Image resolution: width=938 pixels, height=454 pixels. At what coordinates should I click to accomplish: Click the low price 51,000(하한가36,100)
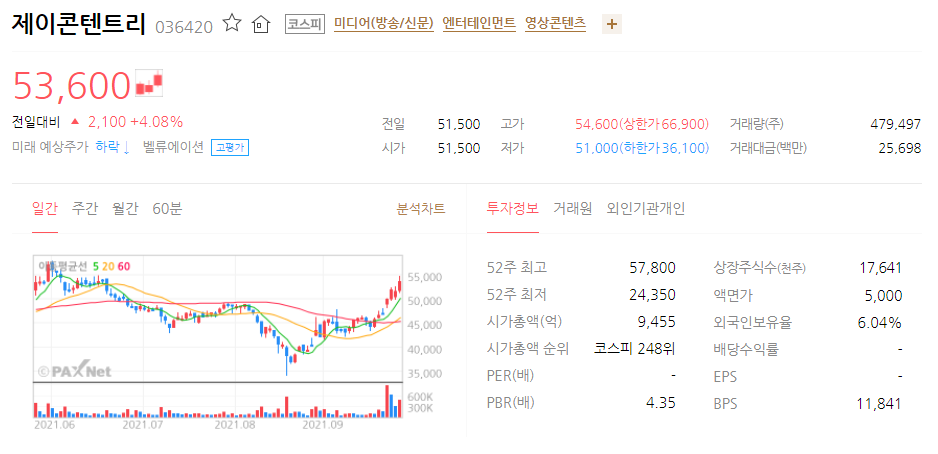click(x=642, y=148)
